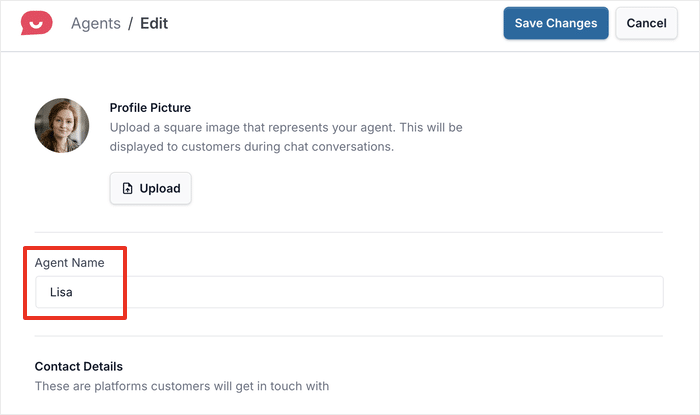The height and width of the screenshot is (415, 700).
Task: Click the Agent Name field label
Action: 69,263
